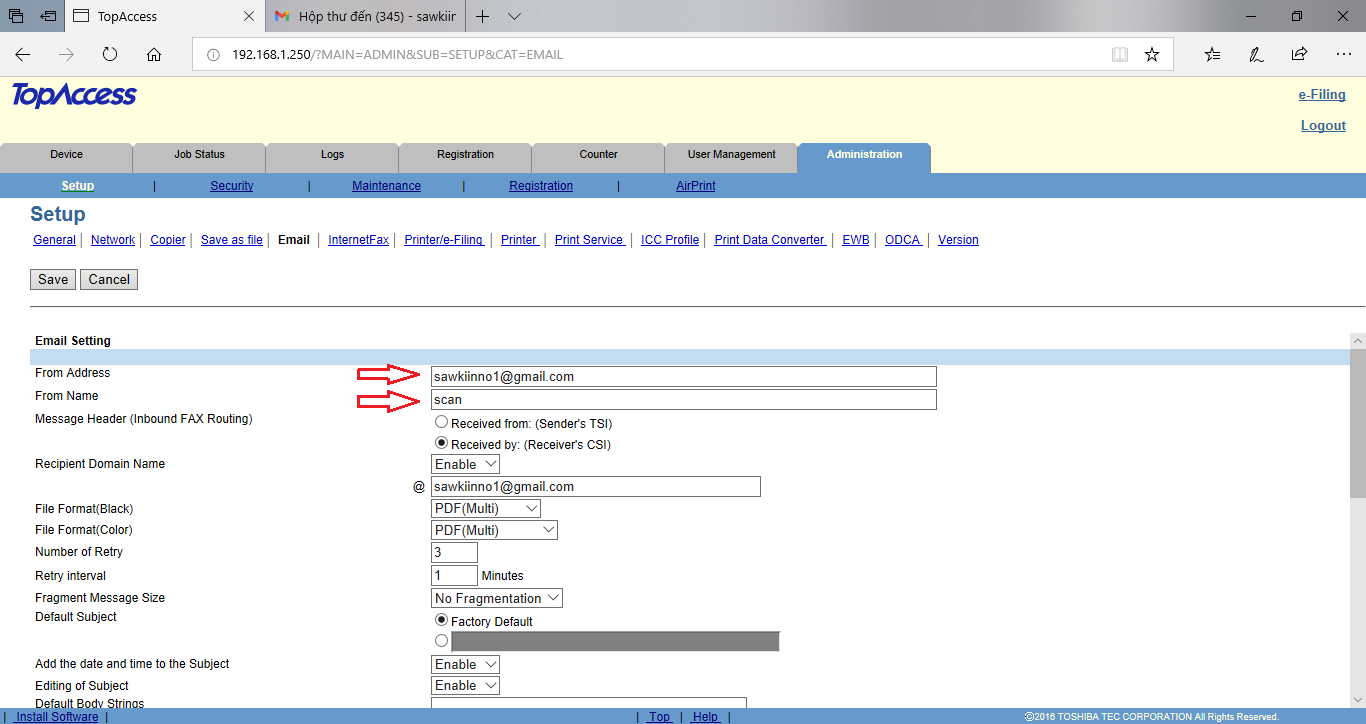Click the From Address input field
The width and height of the screenshot is (1366, 724).
[684, 376]
